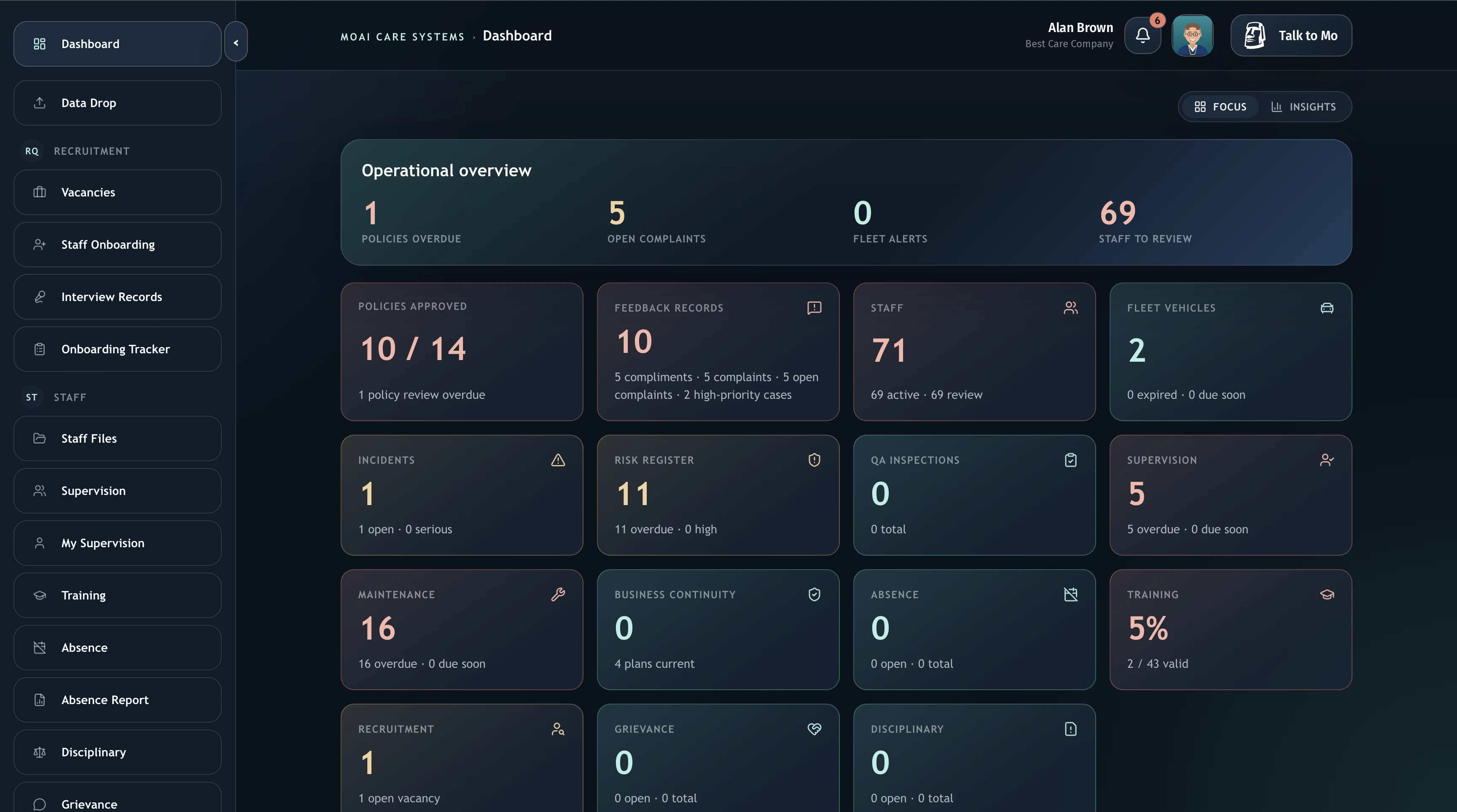1457x812 pixels.
Task: Click the '4 plans current' text
Action: pyautogui.click(x=654, y=664)
